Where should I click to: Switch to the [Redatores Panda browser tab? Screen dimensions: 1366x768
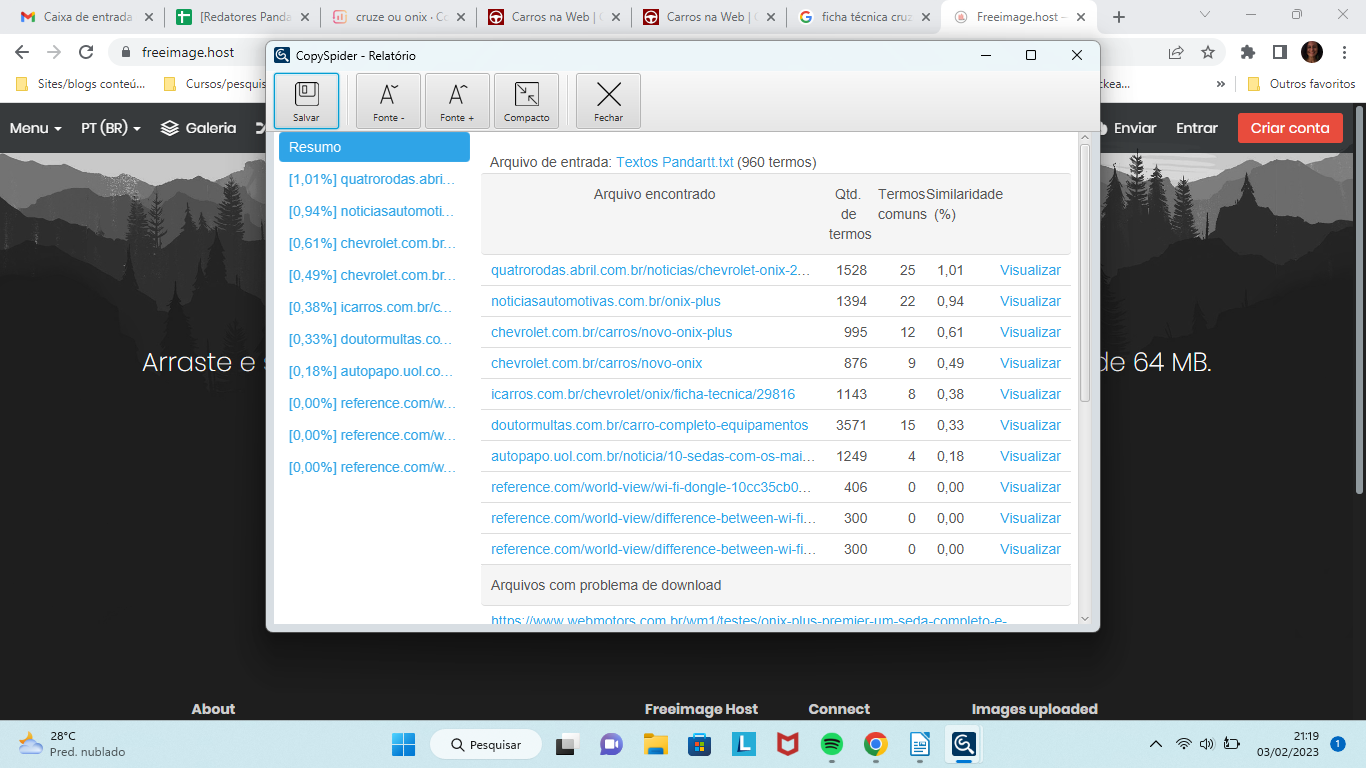click(243, 17)
